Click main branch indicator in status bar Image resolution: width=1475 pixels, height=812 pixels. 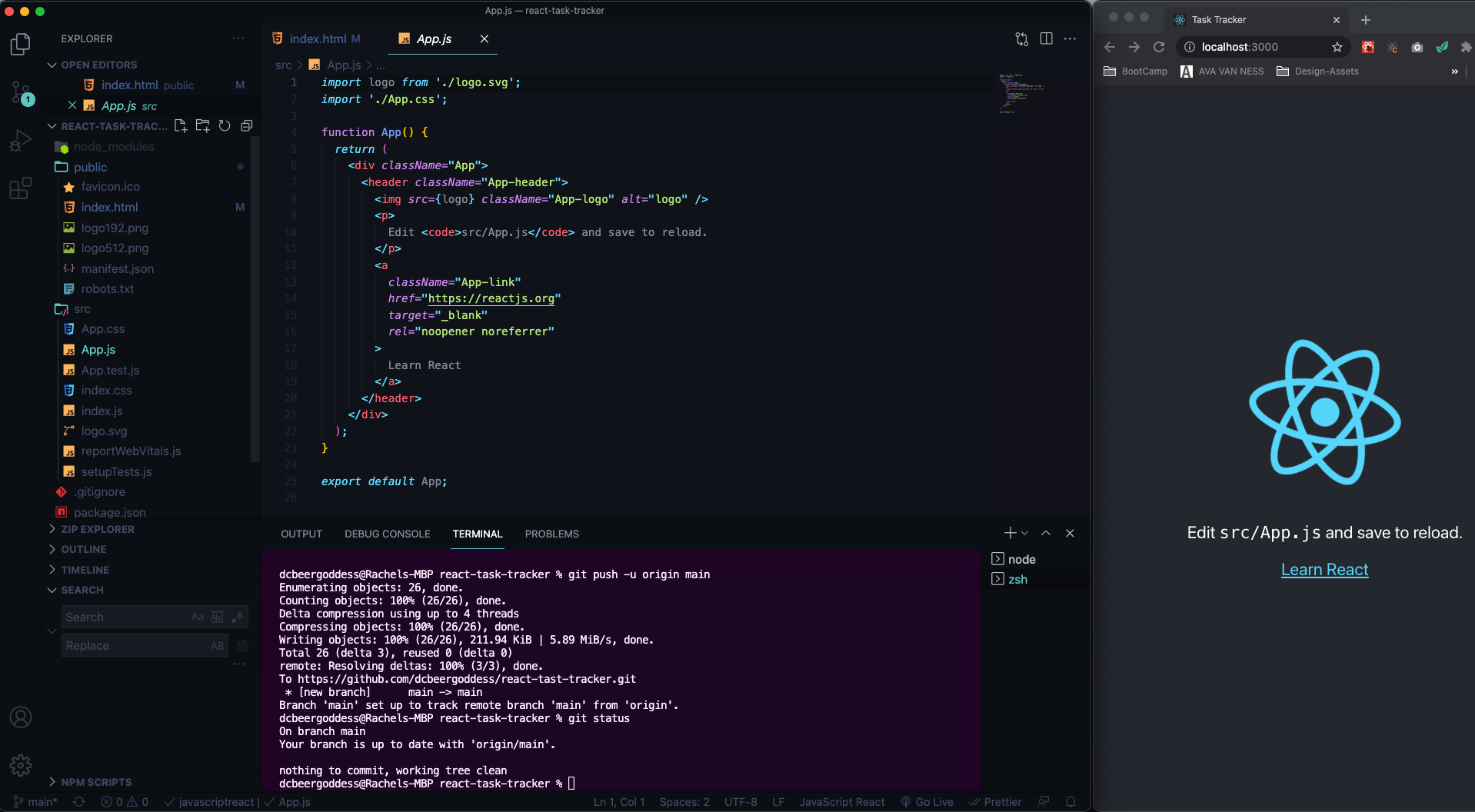35,802
